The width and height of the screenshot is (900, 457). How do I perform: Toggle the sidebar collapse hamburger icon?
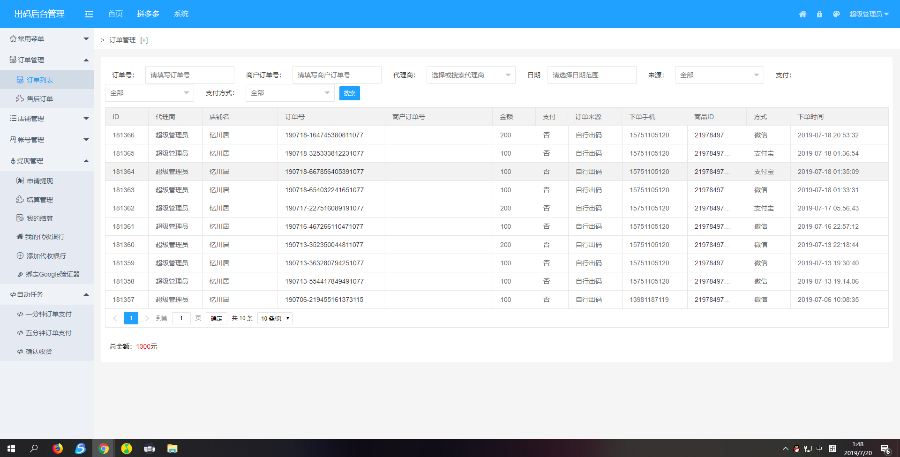(x=89, y=14)
